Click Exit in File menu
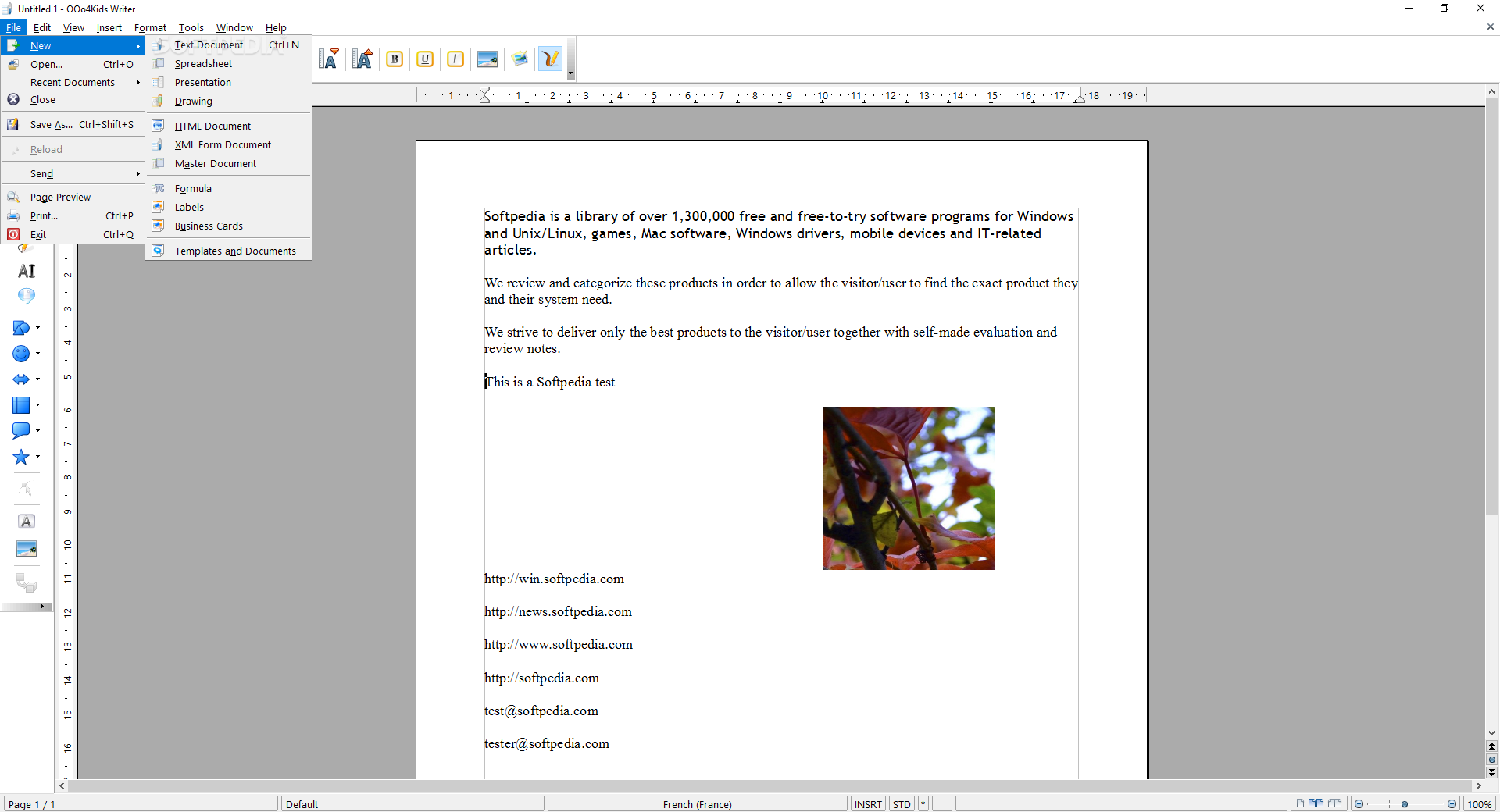 [73, 235]
